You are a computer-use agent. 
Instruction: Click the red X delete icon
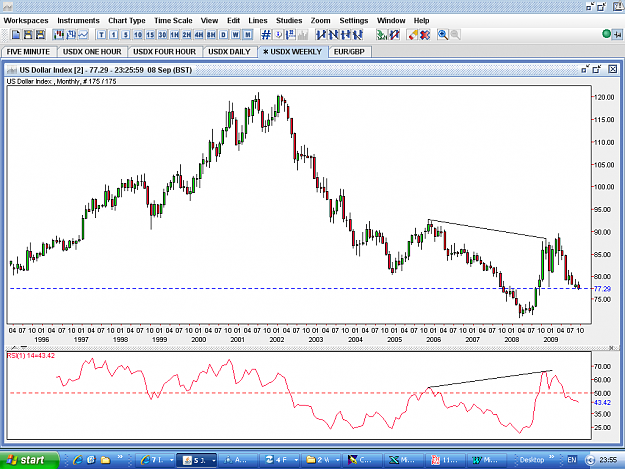pyautogui.click(x=425, y=35)
